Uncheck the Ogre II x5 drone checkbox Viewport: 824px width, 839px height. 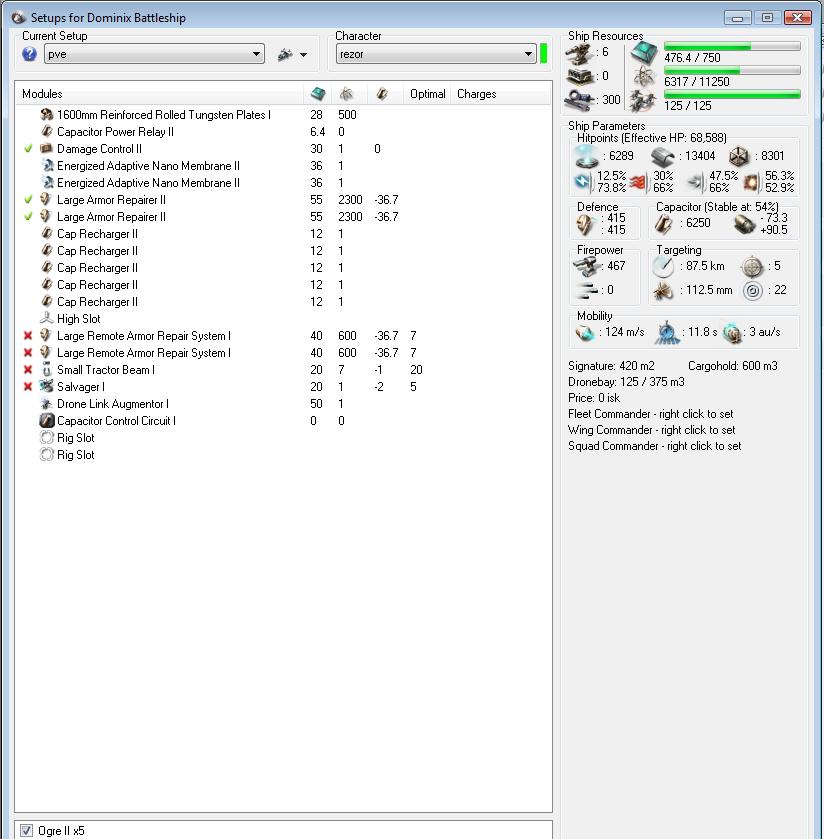pyautogui.click(x=26, y=830)
